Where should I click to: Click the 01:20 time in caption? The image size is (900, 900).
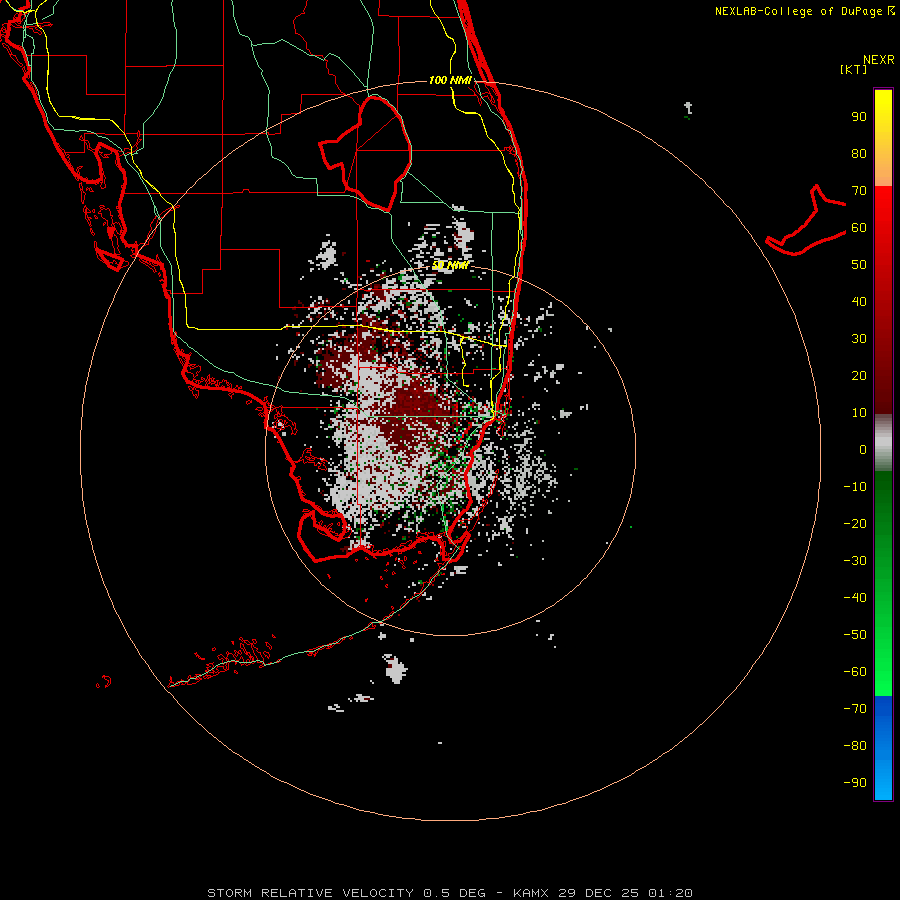670,893
